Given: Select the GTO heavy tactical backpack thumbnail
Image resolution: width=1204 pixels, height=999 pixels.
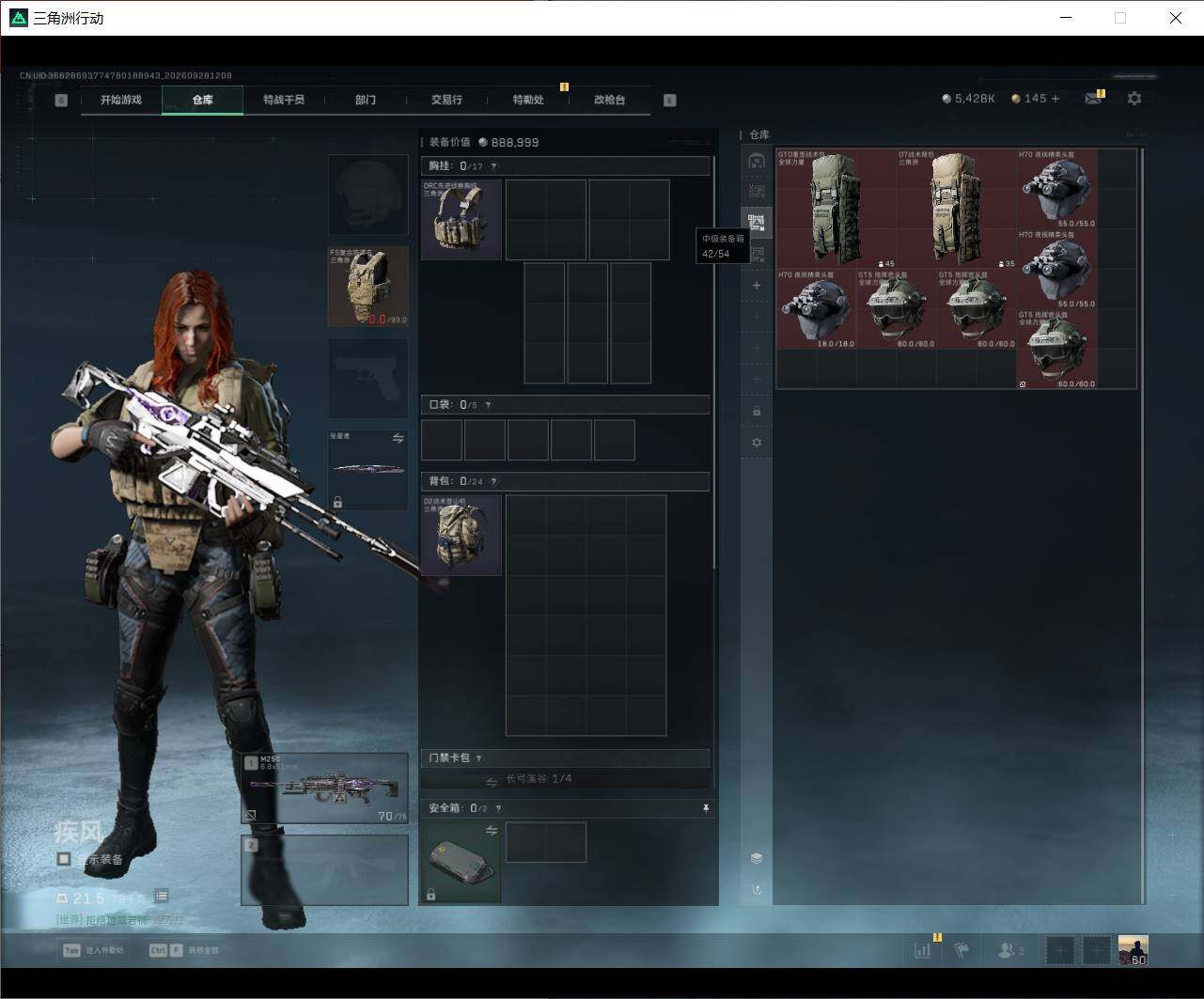Looking at the screenshot, I should pyautogui.click(x=835, y=209).
